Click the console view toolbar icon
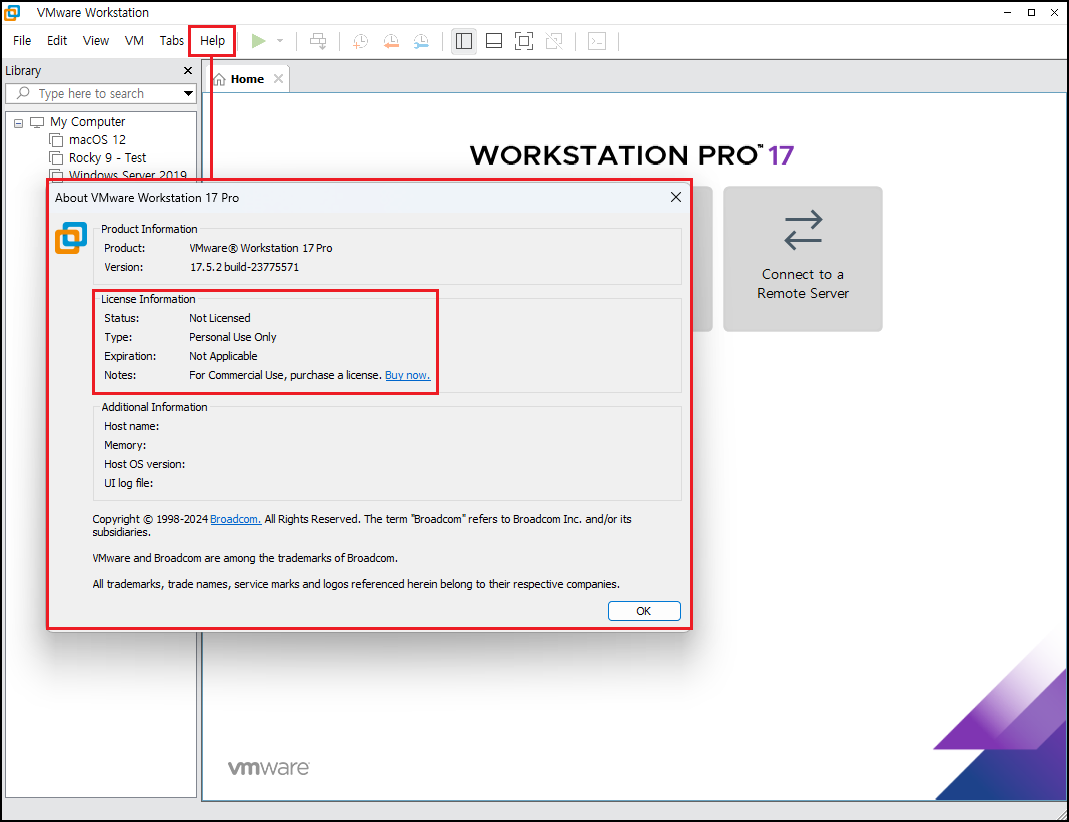Image resolution: width=1069 pixels, height=822 pixels. pos(597,41)
